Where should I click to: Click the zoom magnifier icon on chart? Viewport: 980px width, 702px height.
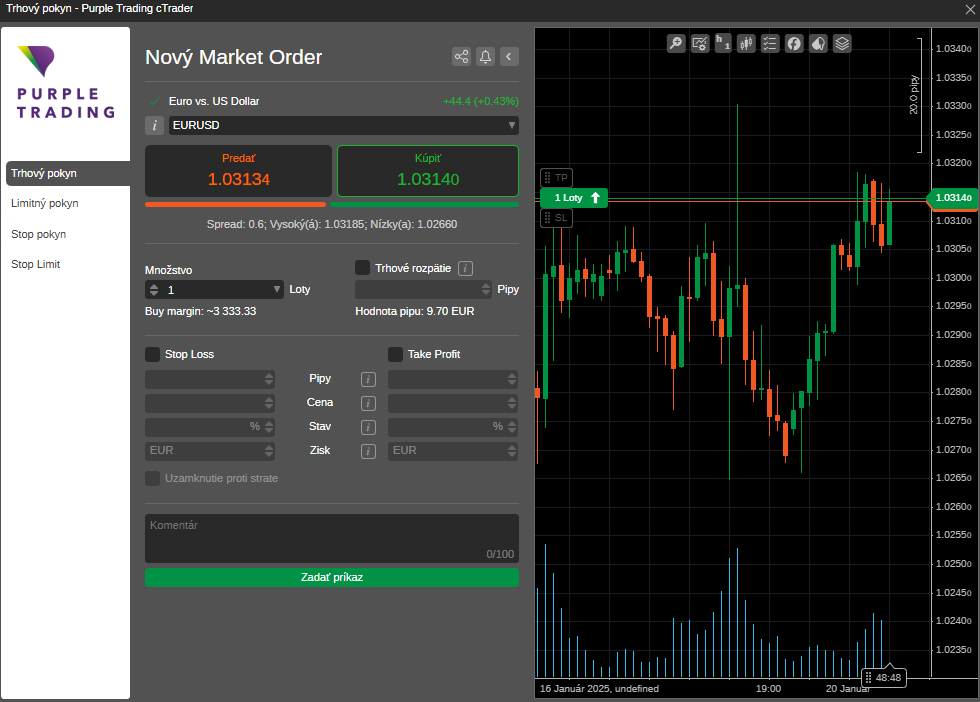click(676, 44)
